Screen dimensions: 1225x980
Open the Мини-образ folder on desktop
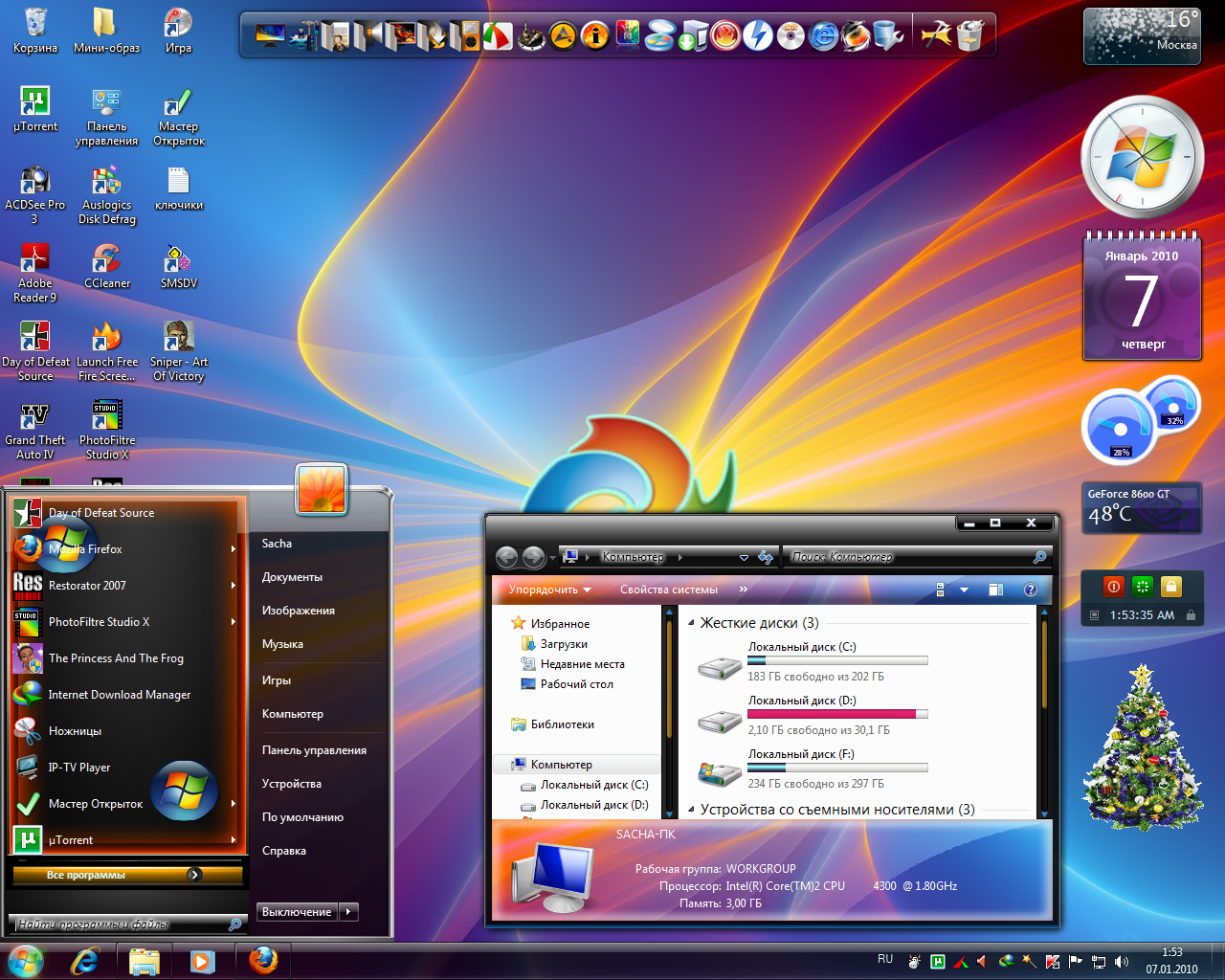(x=107, y=30)
